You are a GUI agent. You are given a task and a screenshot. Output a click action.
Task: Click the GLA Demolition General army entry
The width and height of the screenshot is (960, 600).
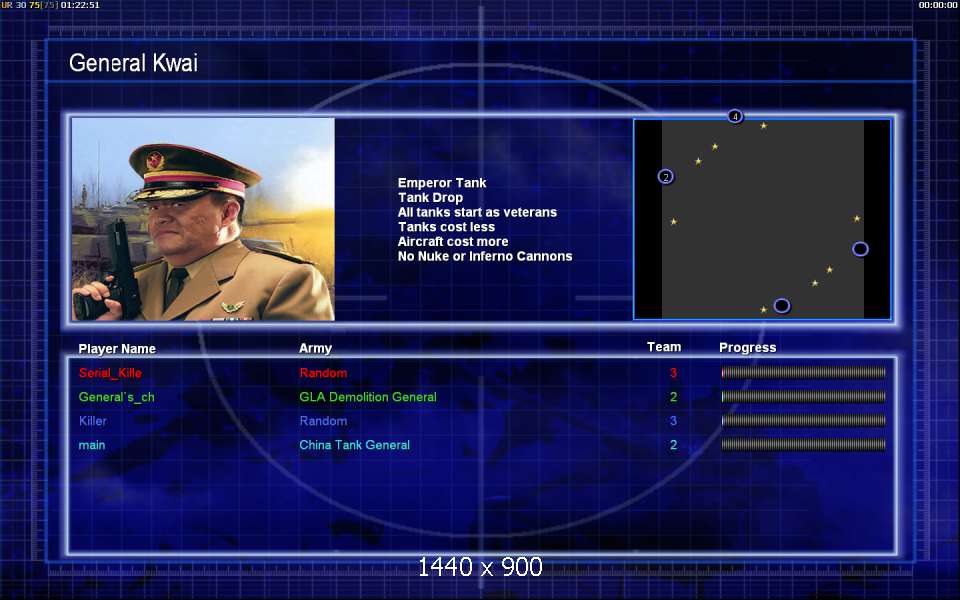tap(368, 397)
